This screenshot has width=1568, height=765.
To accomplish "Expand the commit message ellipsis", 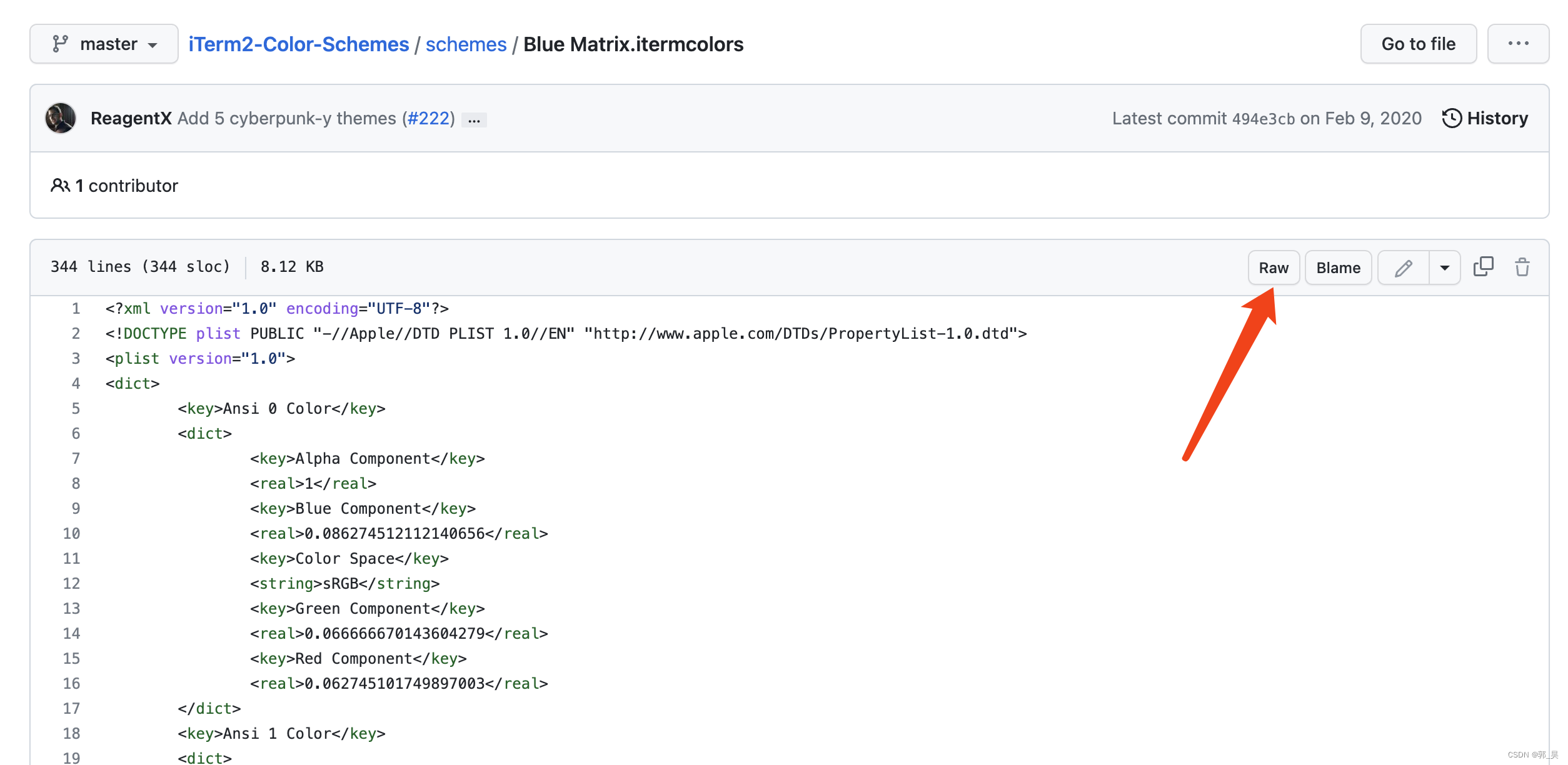I will click(x=474, y=119).
